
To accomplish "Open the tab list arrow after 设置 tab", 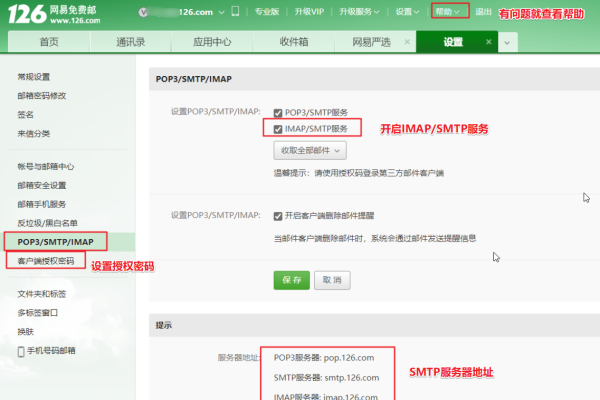I will point(507,42).
